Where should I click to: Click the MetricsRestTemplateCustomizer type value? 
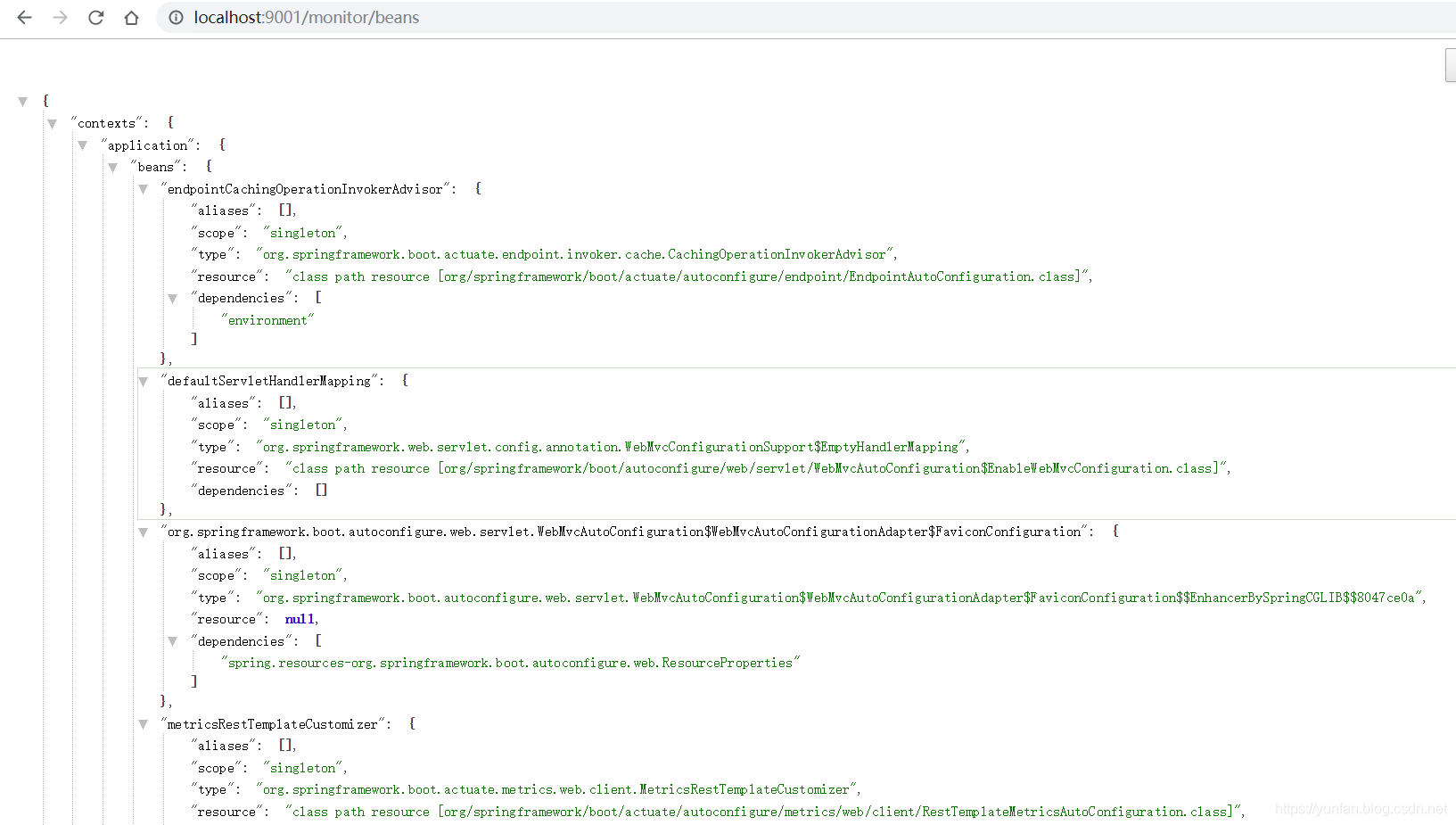point(556,789)
